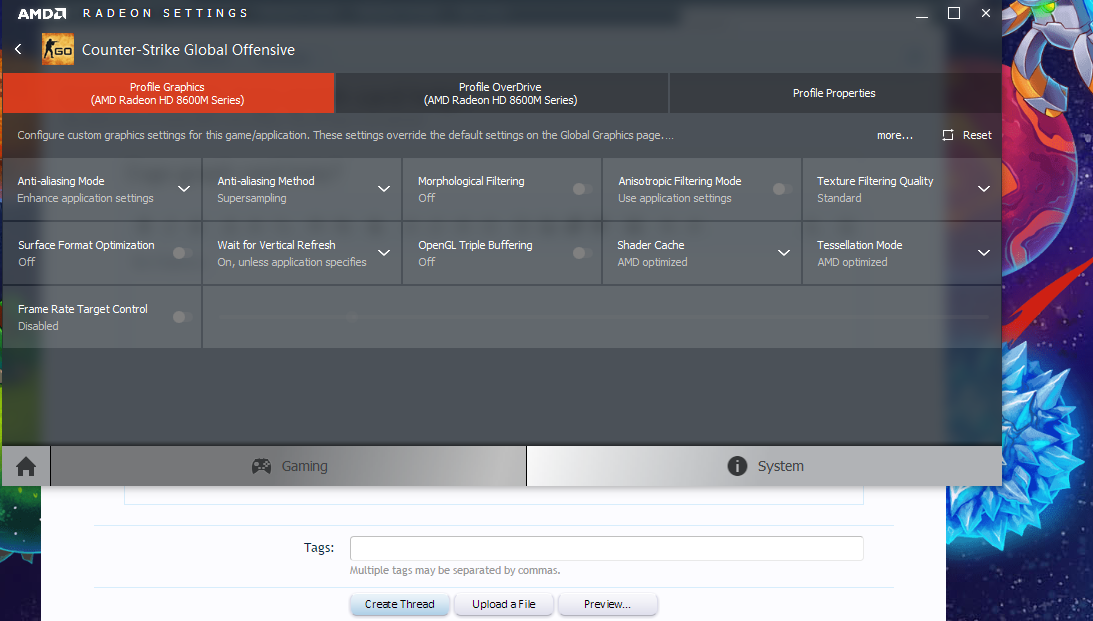Expand Anti-aliasing Method dropdown
The width and height of the screenshot is (1093, 621).
tap(384, 189)
